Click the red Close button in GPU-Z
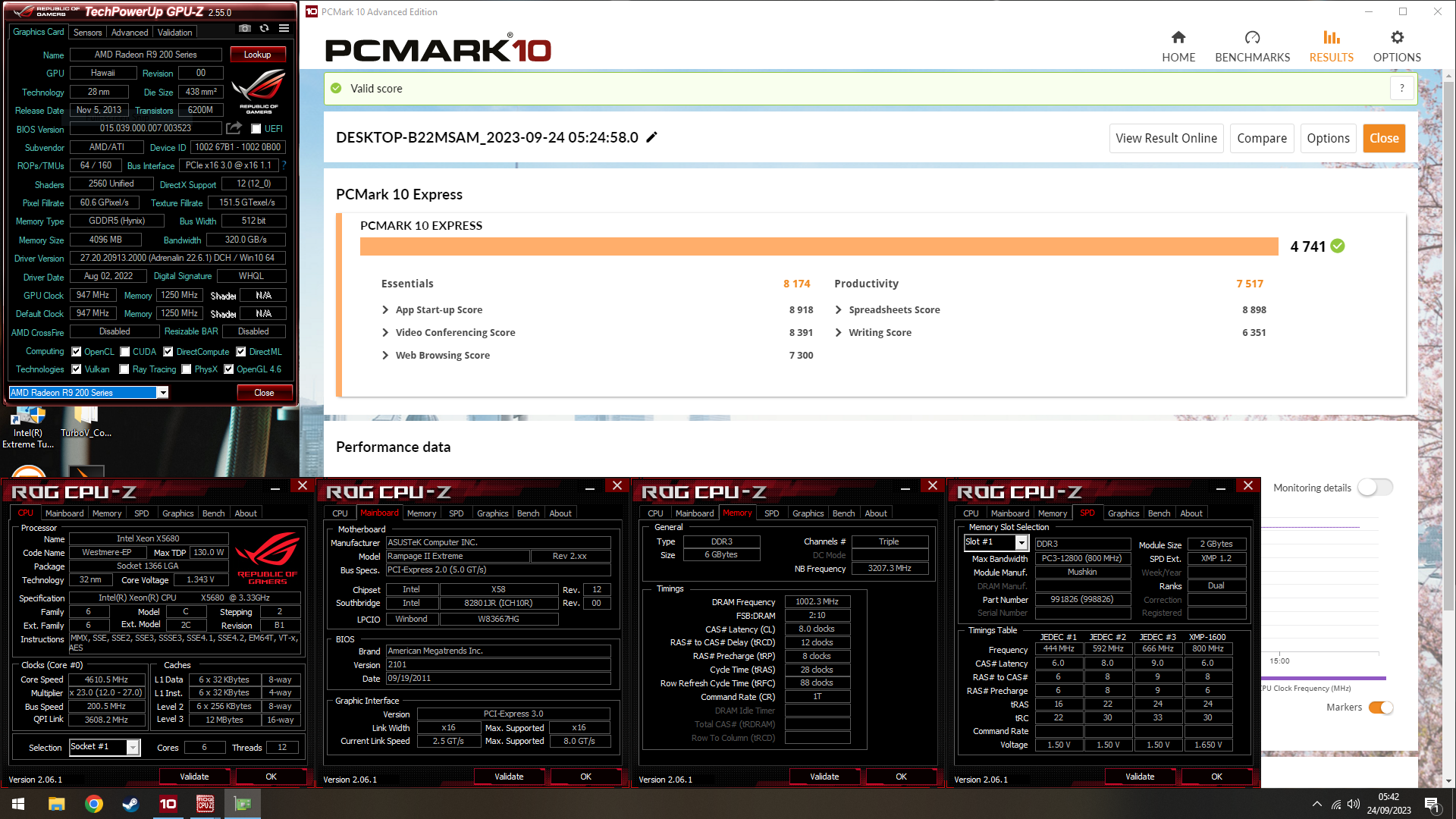The height and width of the screenshot is (819, 1456). pyautogui.click(x=264, y=392)
